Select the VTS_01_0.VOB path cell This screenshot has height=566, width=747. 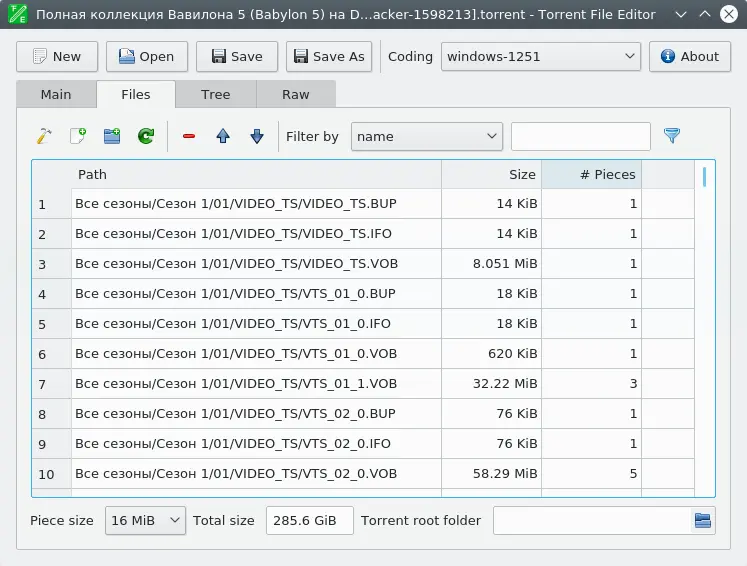pos(256,354)
